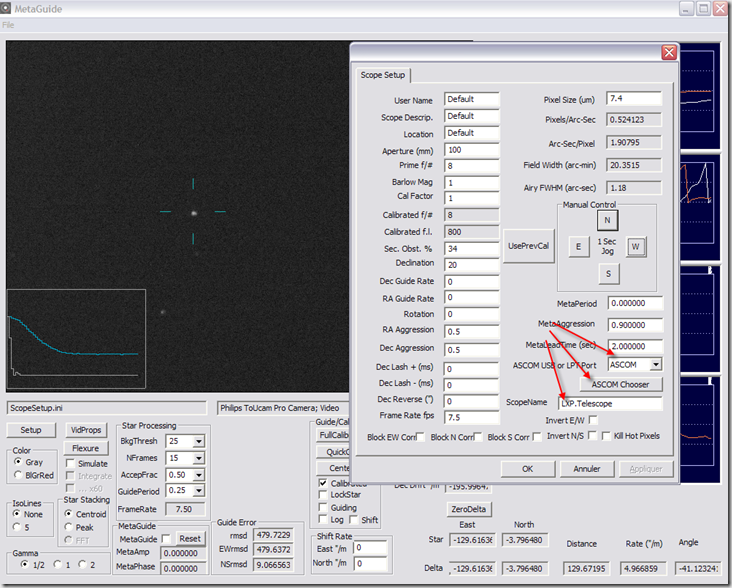Jog north with the N button
The width and height of the screenshot is (732, 588).
tap(607, 220)
